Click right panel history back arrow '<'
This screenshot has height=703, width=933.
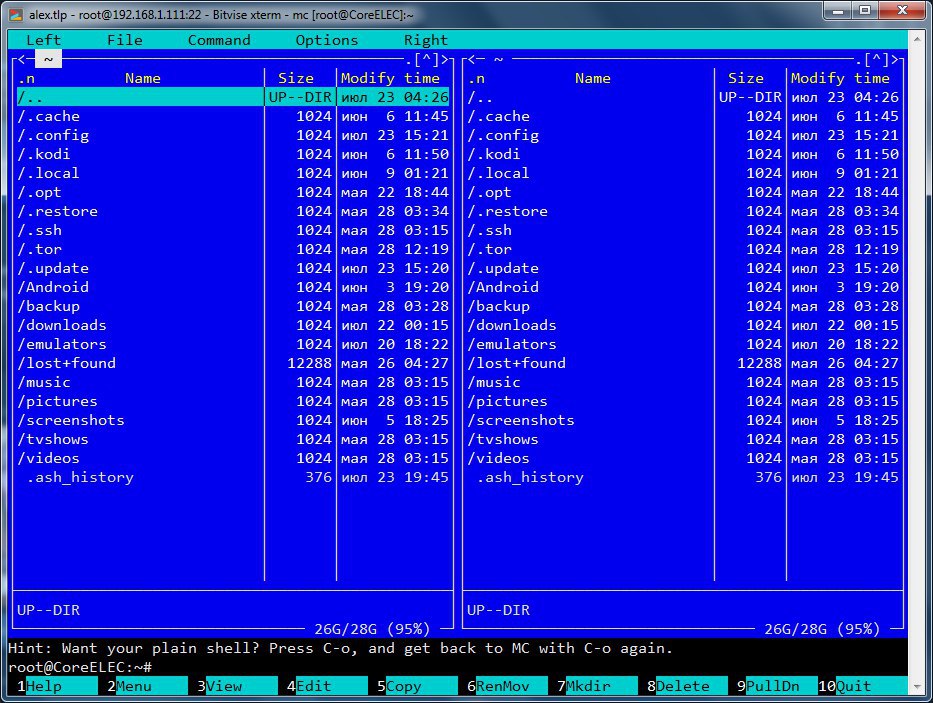click(x=471, y=59)
